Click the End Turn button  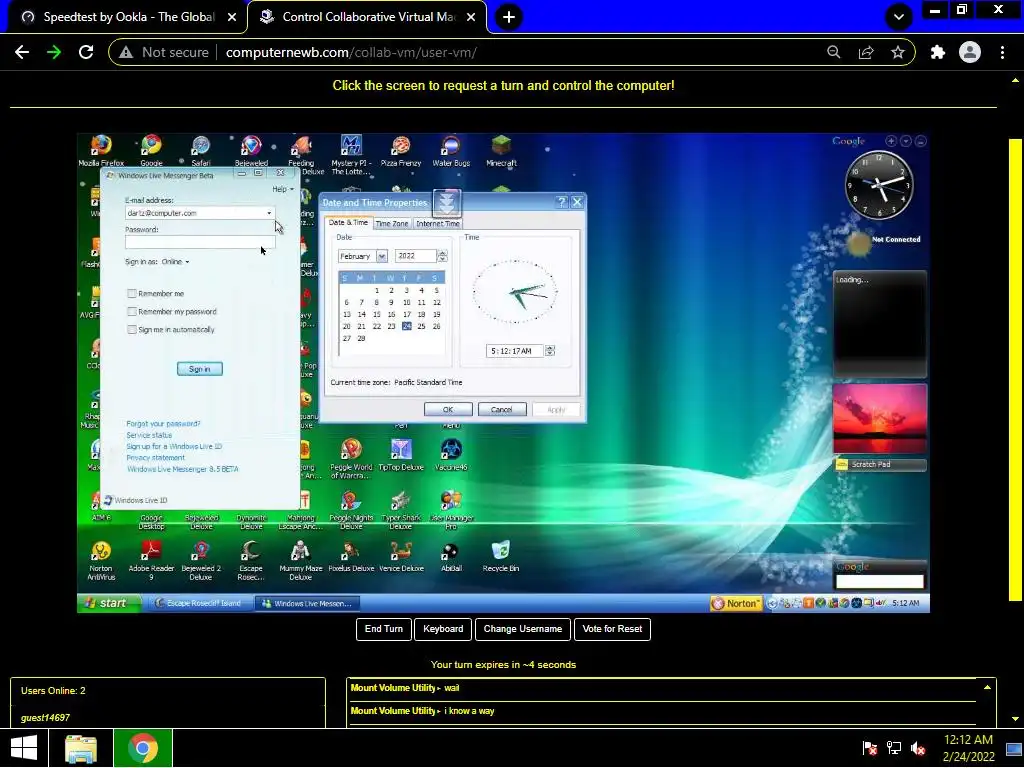384,629
